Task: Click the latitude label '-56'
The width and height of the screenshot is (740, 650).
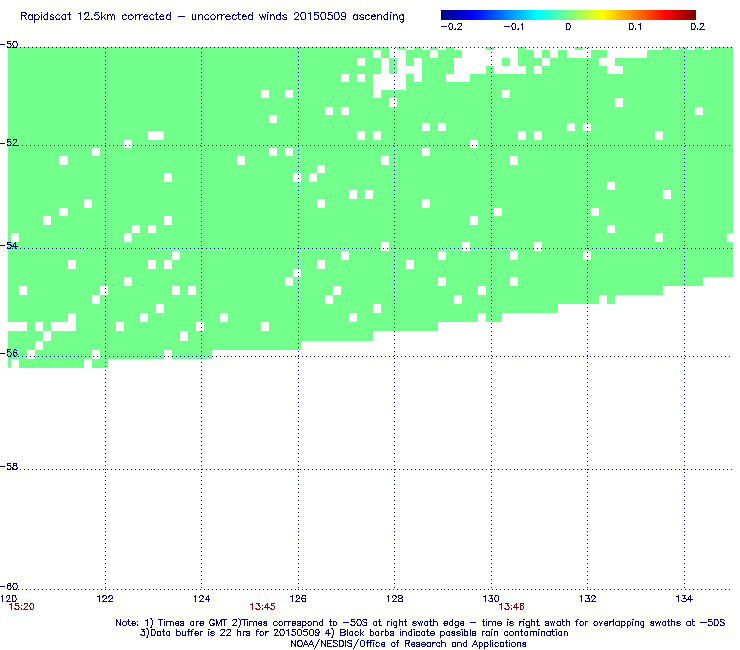Action: (x=9, y=353)
